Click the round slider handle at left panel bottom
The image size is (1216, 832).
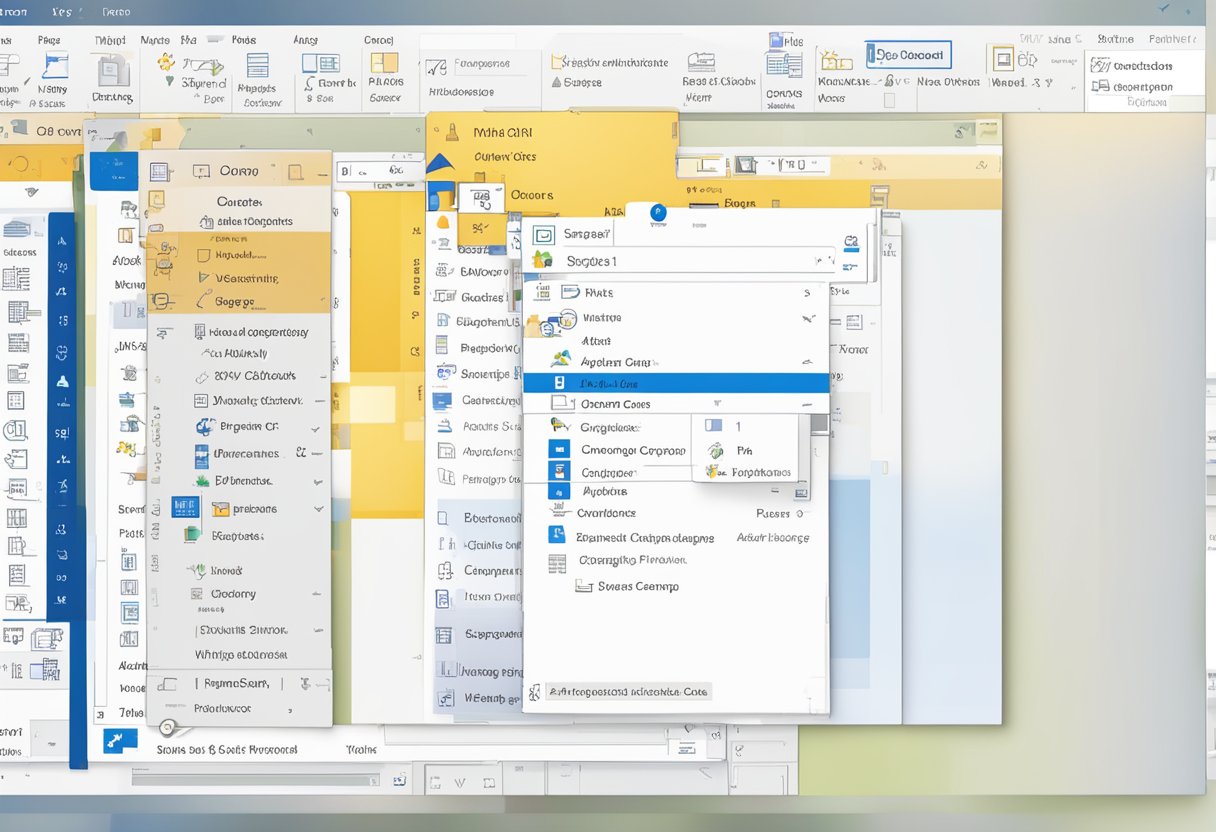166,727
